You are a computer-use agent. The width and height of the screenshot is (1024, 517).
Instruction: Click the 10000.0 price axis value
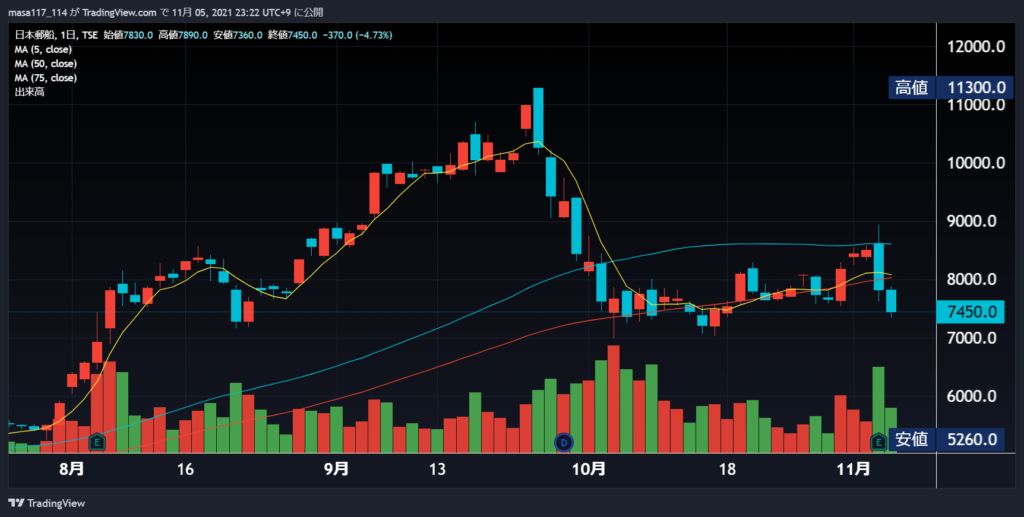(x=976, y=163)
